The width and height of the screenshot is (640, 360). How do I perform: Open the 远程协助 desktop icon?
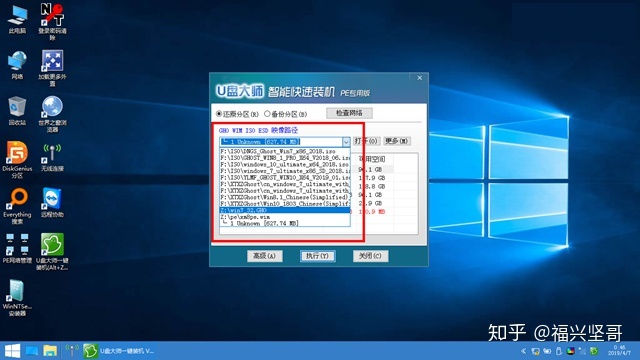pyautogui.click(x=52, y=203)
